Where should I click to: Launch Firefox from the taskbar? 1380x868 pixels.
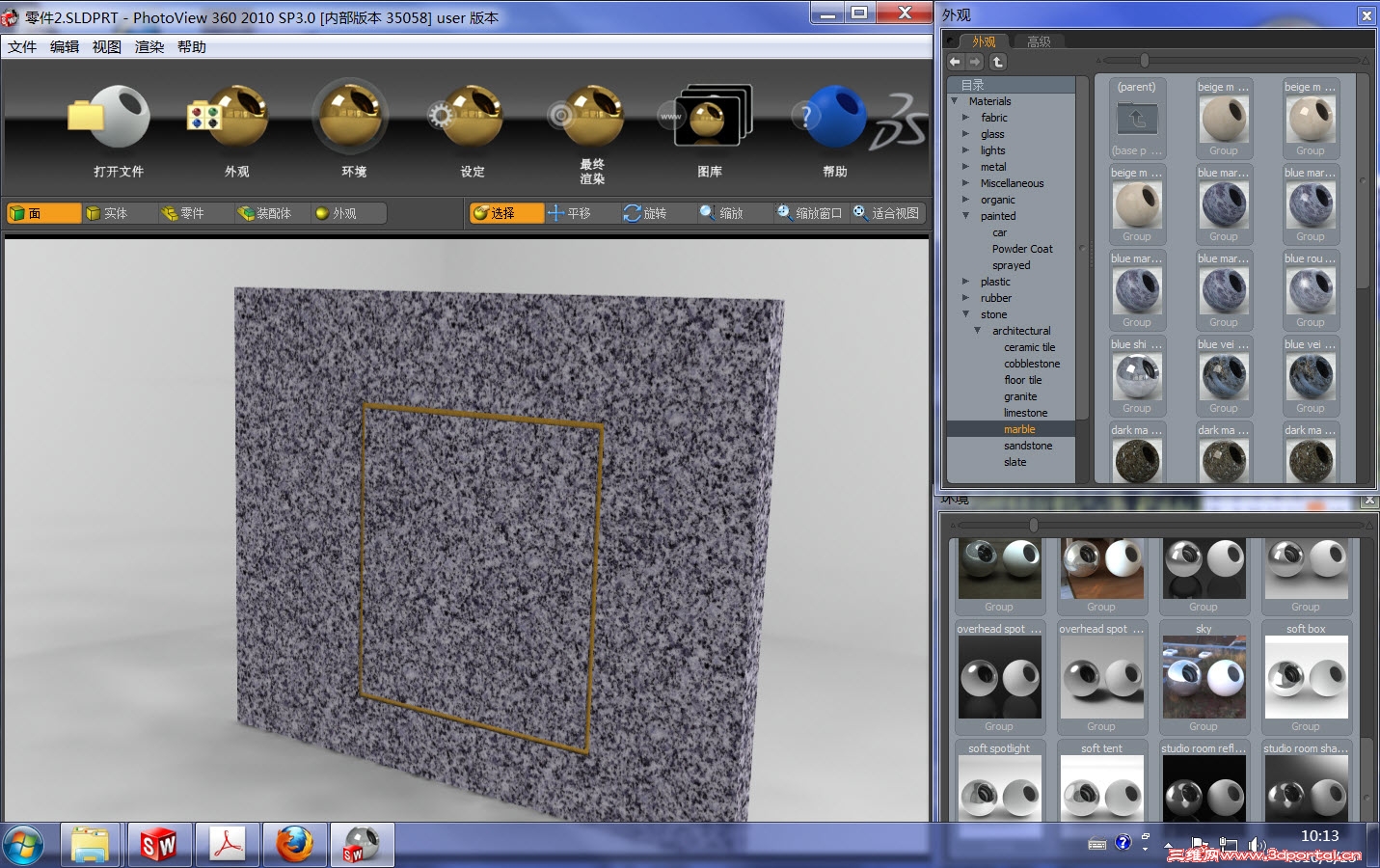point(295,846)
